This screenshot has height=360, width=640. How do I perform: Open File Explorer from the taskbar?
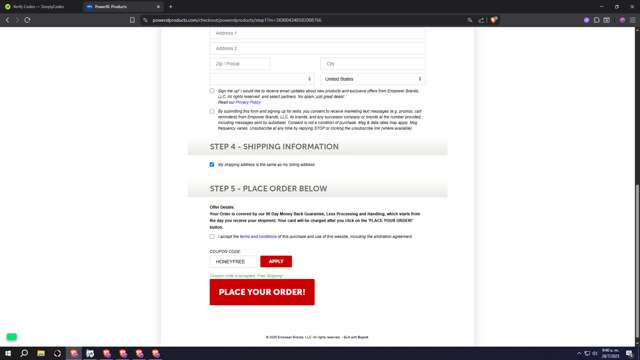41,353
